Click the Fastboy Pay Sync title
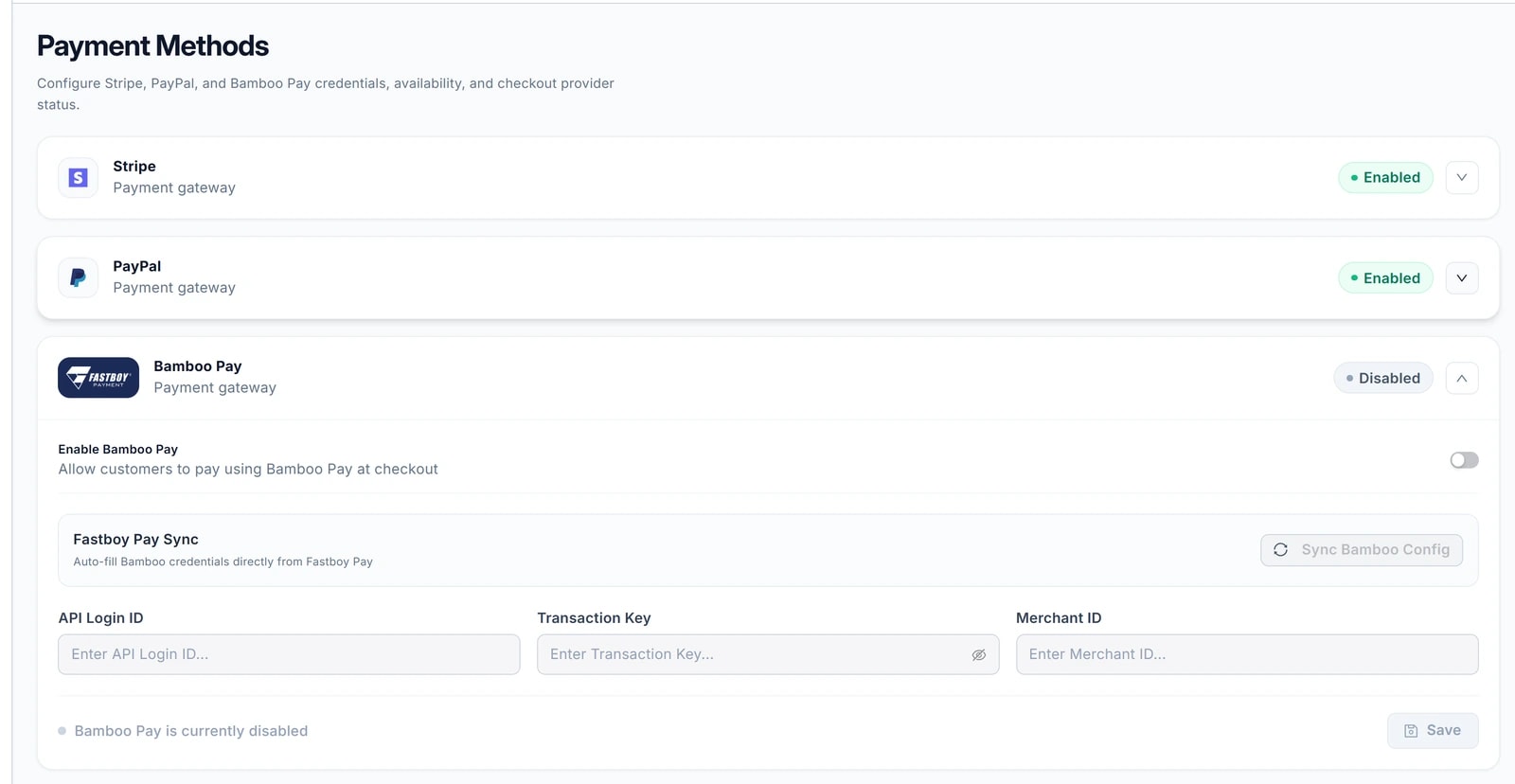 pos(135,540)
